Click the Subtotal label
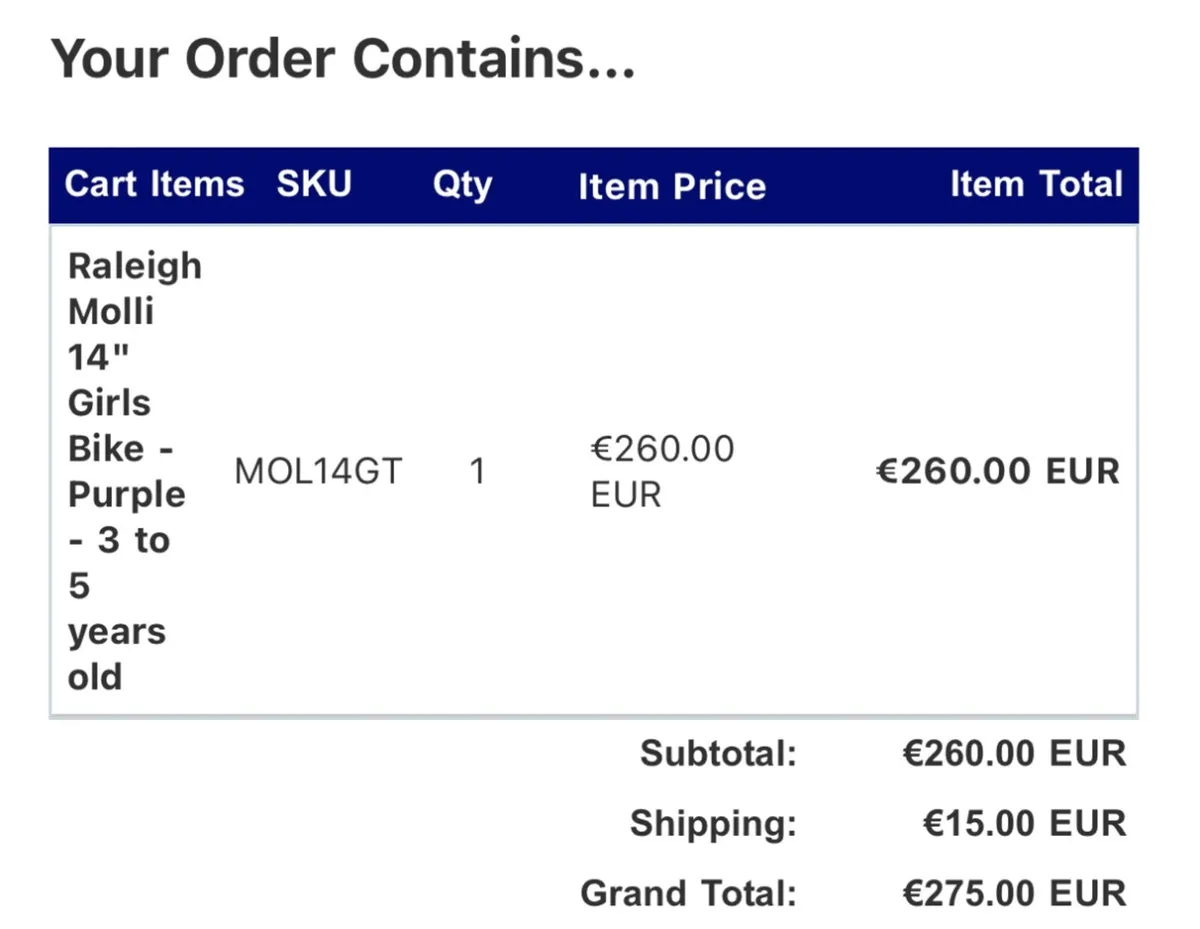The image size is (1200, 929). tap(718, 753)
